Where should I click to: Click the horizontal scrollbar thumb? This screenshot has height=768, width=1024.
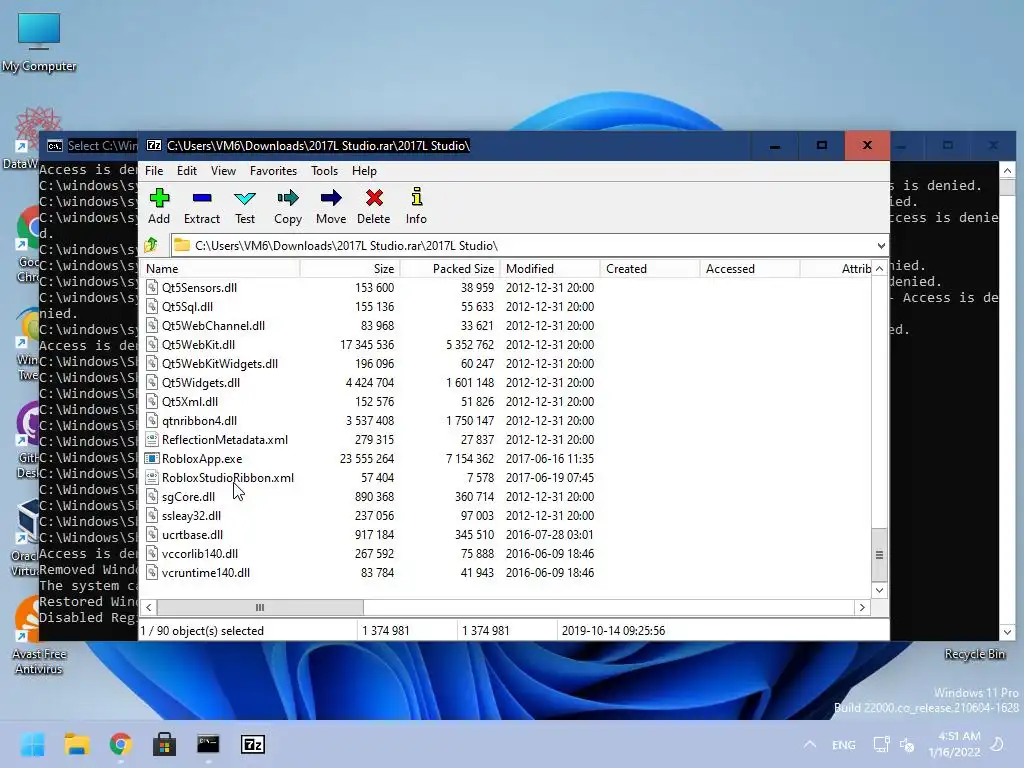click(x=260, y=607)
